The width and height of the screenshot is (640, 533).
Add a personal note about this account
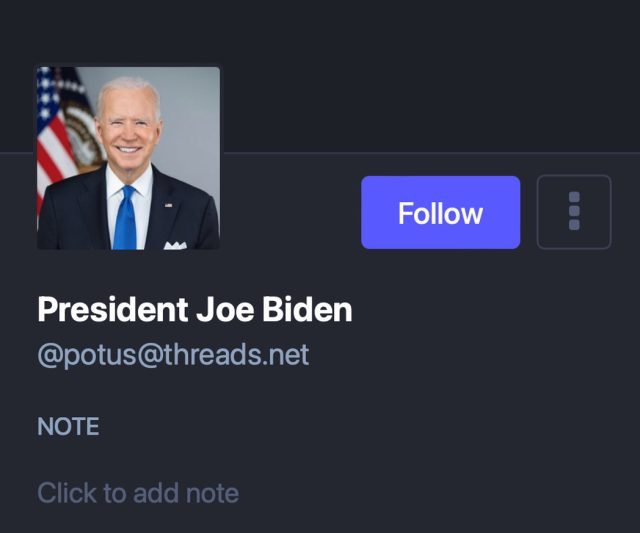138,493
